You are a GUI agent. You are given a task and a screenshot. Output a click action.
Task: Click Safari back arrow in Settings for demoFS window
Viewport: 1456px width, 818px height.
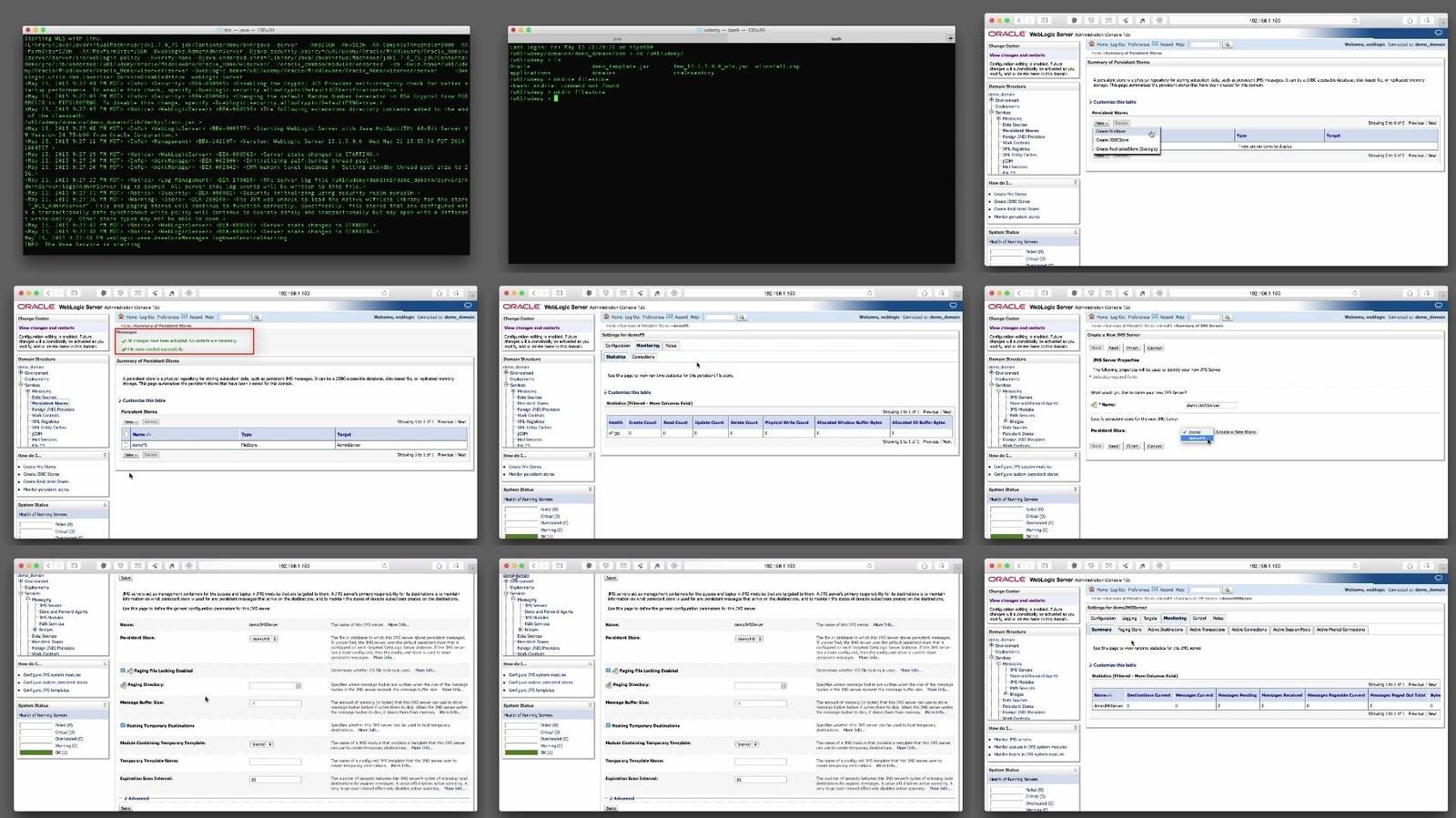point(534,293)
